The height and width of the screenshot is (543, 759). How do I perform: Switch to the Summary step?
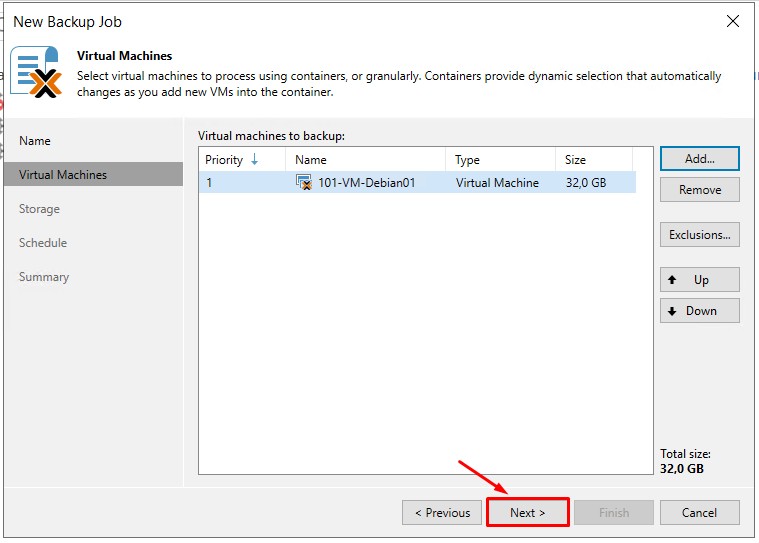tap(44, 277)
